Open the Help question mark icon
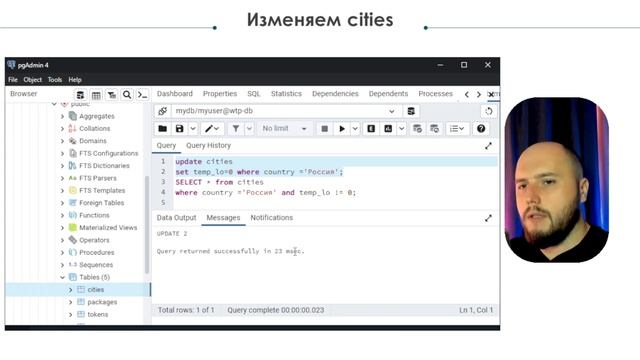The width and height of the screenshot is (640, 360). click(481, 129)
